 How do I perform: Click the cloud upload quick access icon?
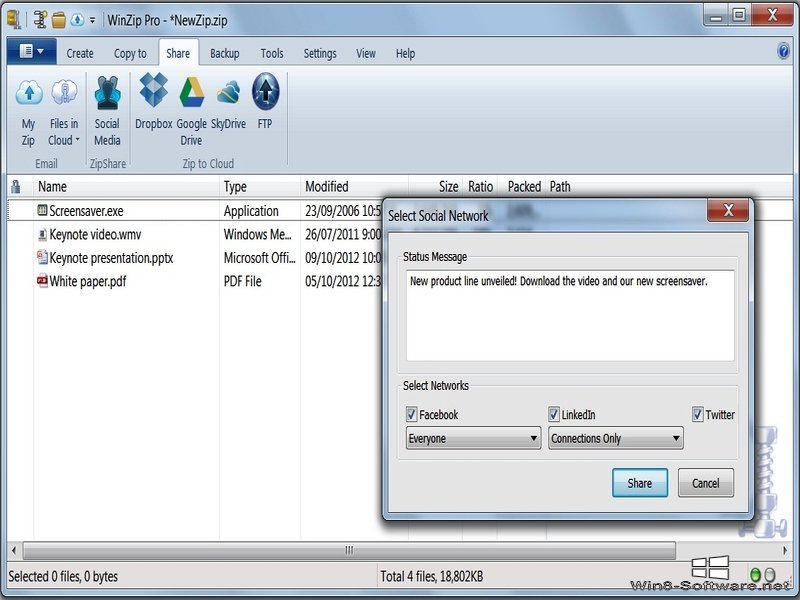tap(77, 20)
